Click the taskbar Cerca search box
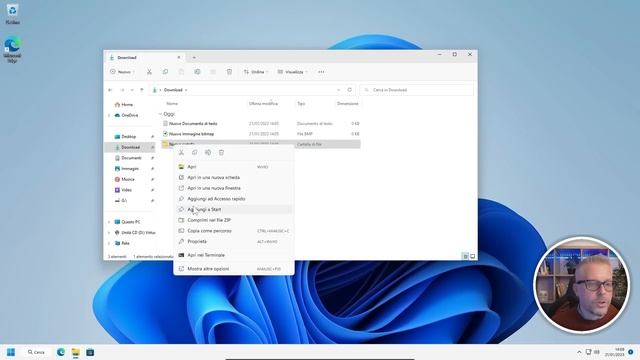Viewport: 640px width, 360px height. [36, 352]
